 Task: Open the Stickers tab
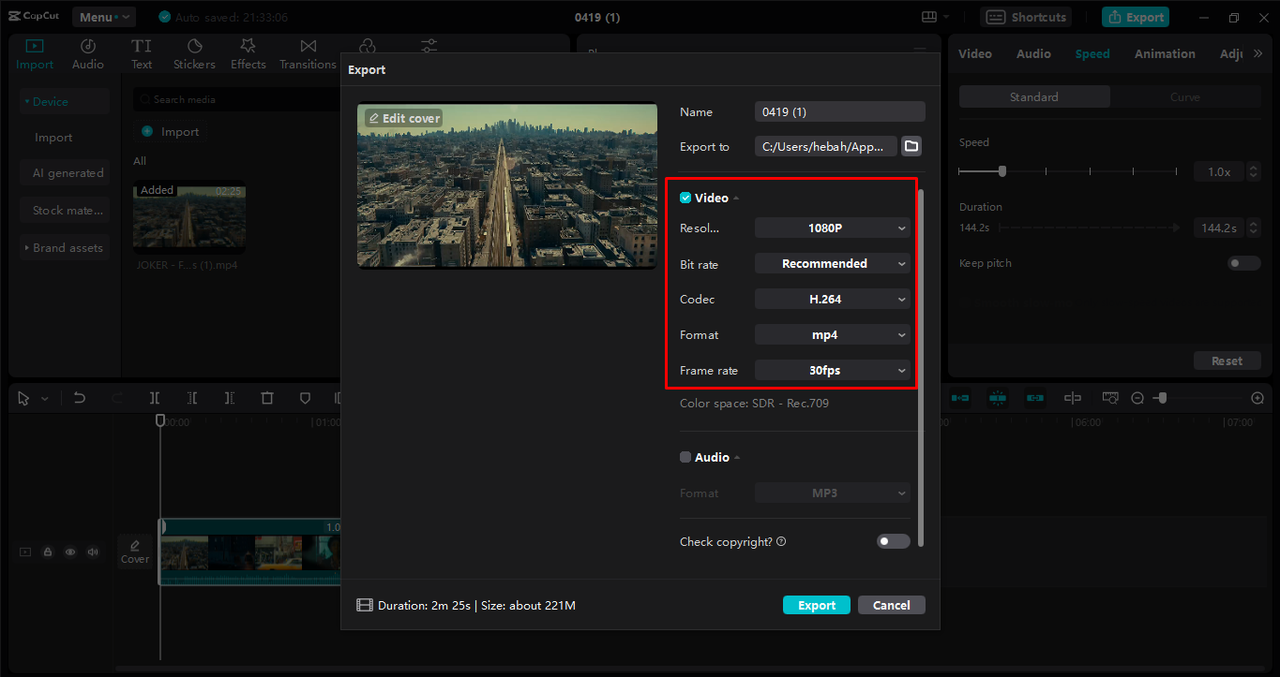(x=194, y=54)
